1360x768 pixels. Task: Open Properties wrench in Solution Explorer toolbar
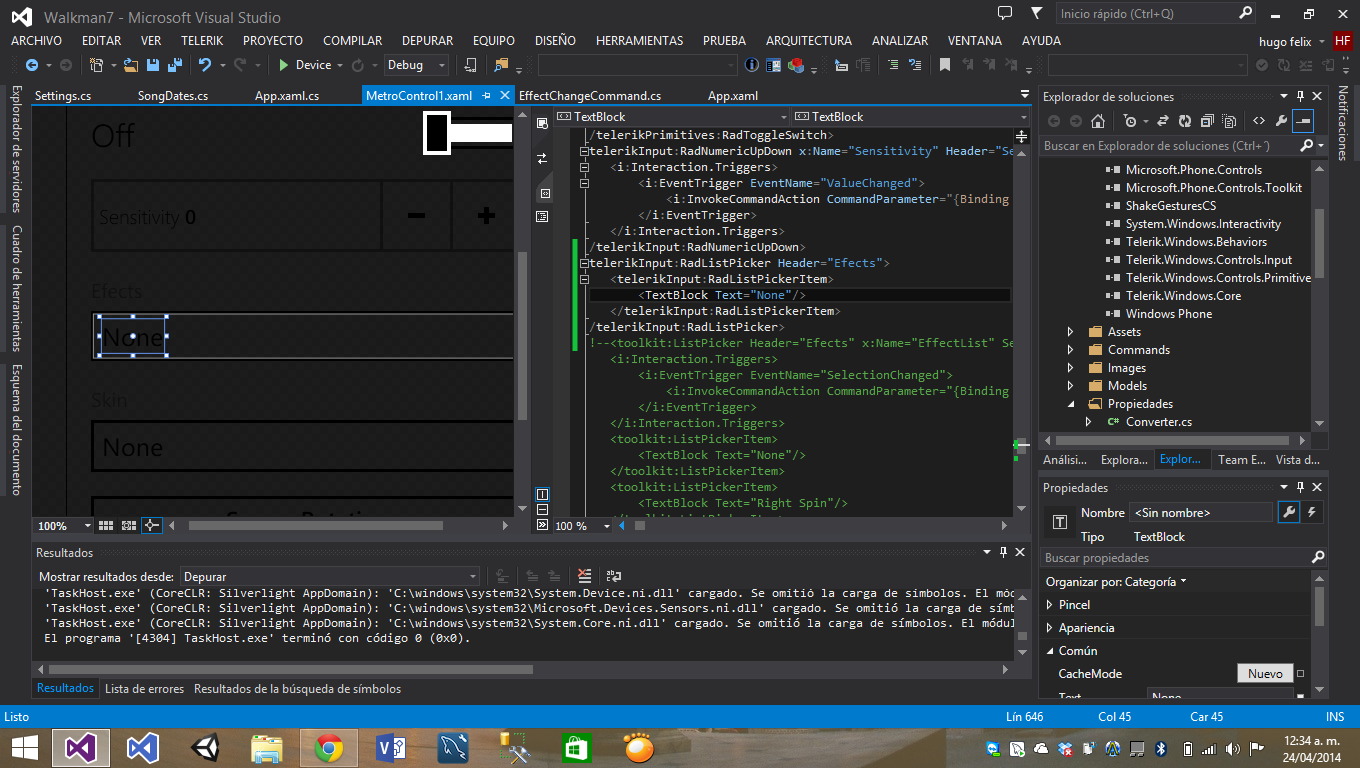pos(1280,121)
